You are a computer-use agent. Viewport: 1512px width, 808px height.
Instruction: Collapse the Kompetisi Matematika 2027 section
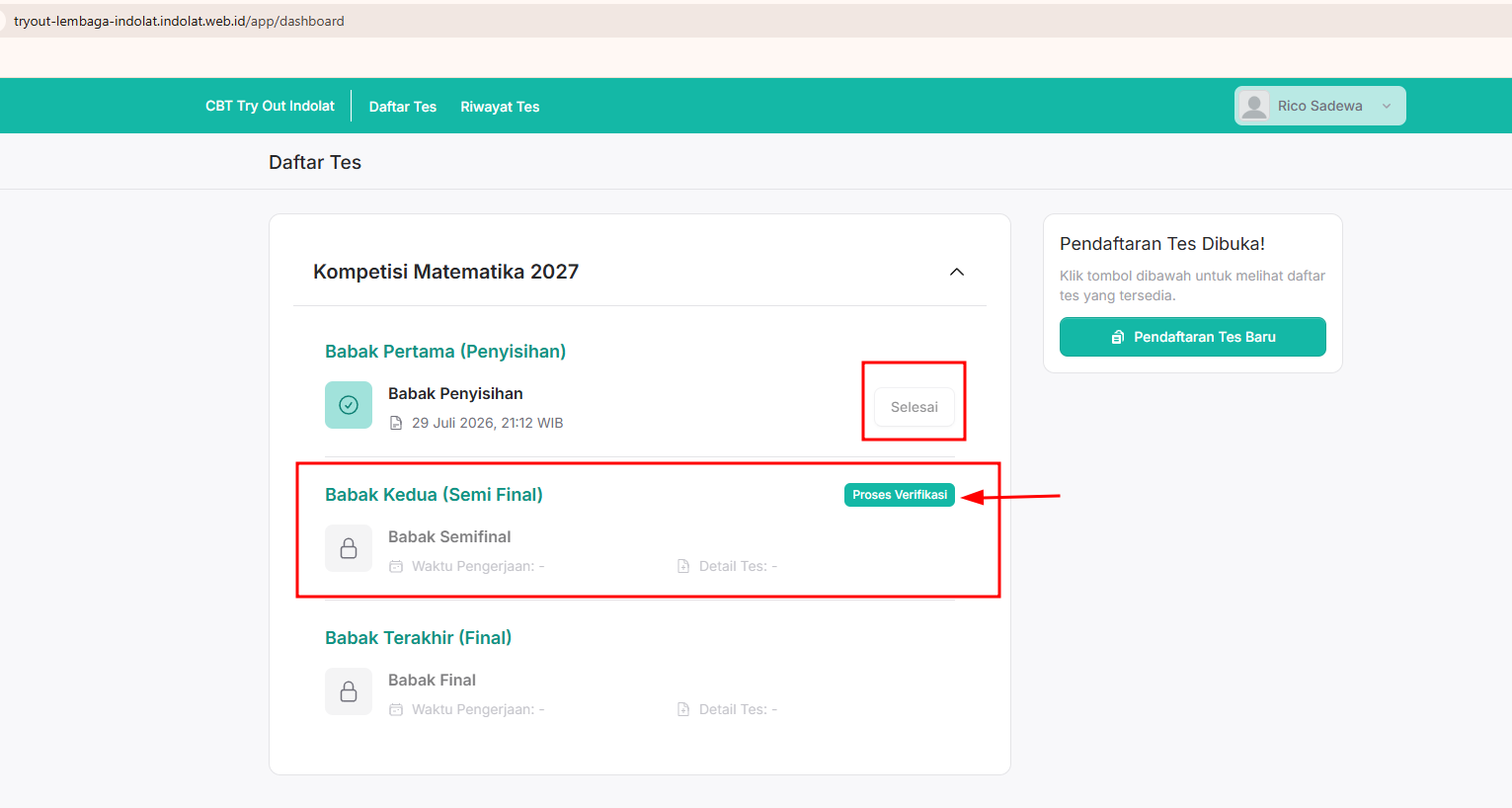[957, 272]
